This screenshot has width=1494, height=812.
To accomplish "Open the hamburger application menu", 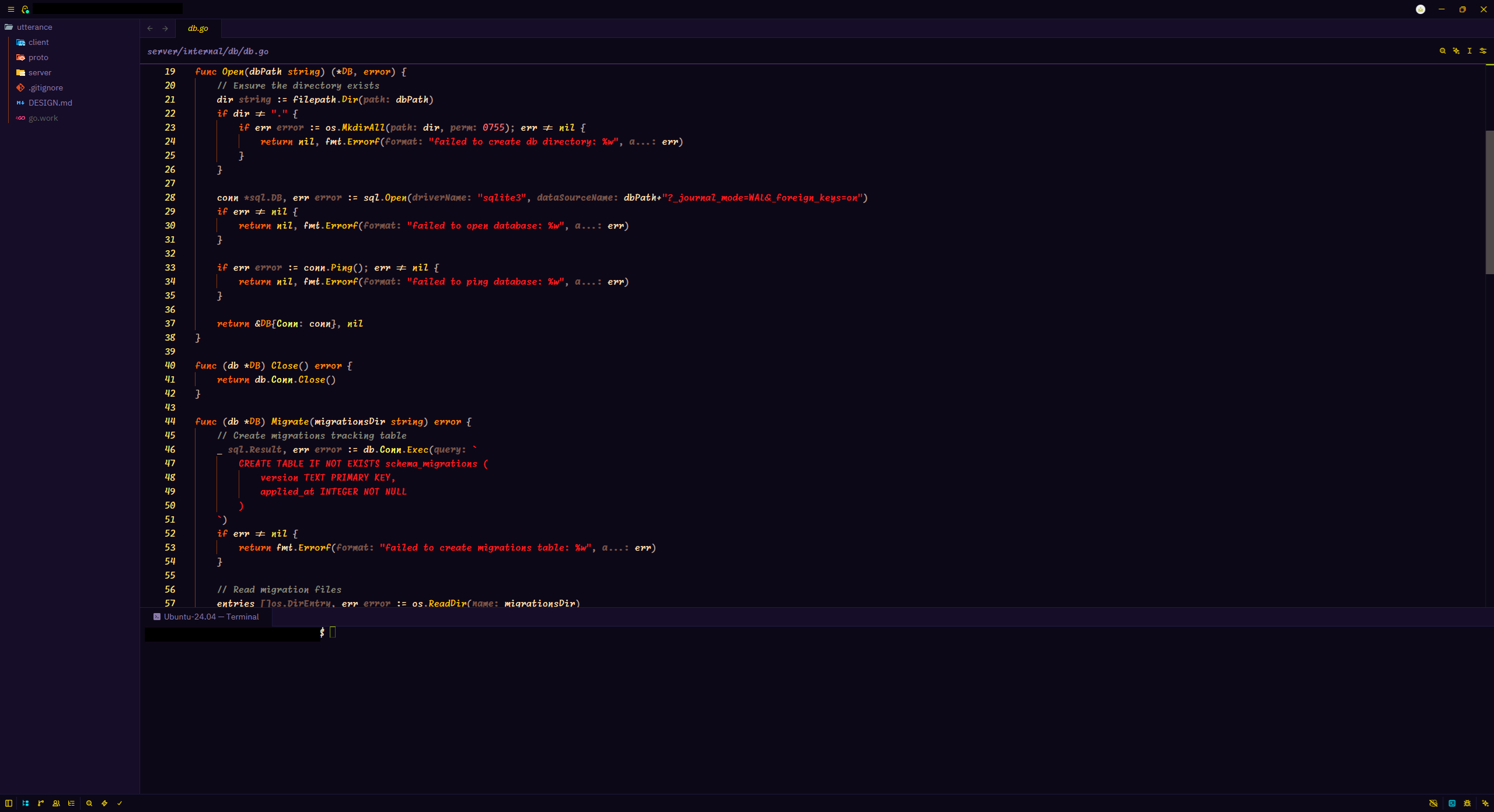I will 11,9.
